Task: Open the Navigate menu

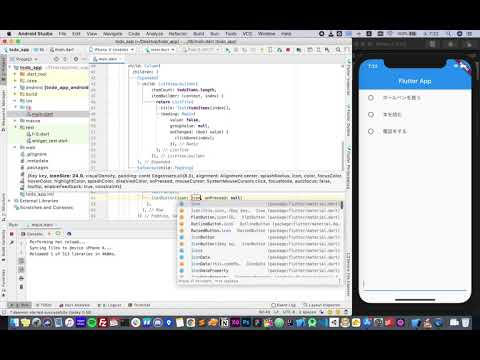Action: [113, 34]
